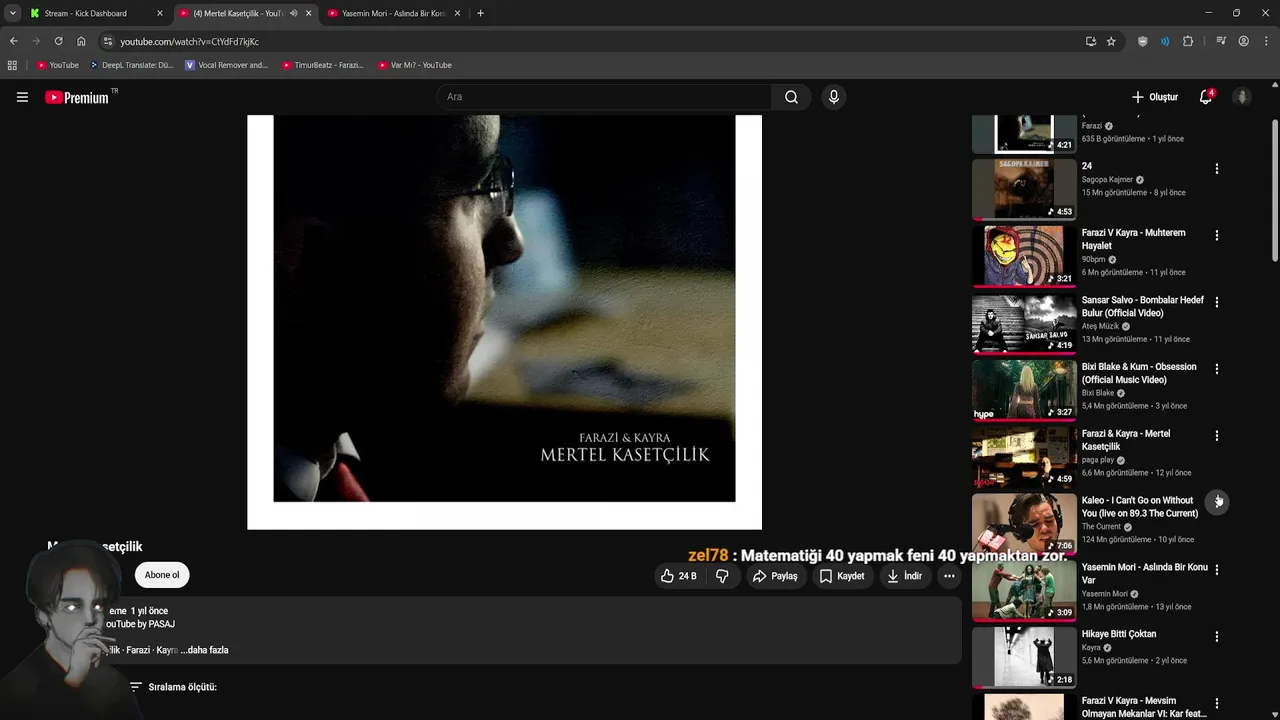This screenshot has width=1280, height=720.
Task: Click the browser address bar URL
Action: coord(189,41)
